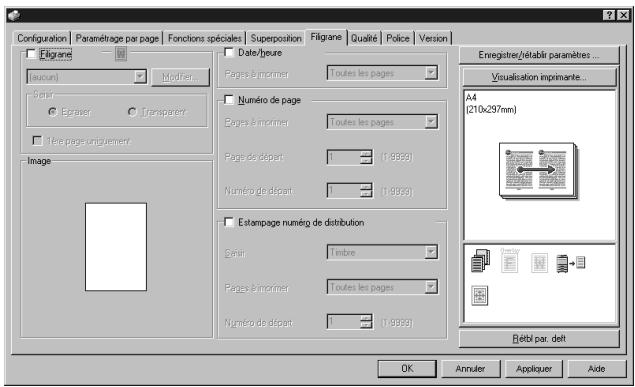Screen dimensions: 635x387
Task: Click Numéro de départ spinner arrows under Estampage
Action: pos(366,322)
